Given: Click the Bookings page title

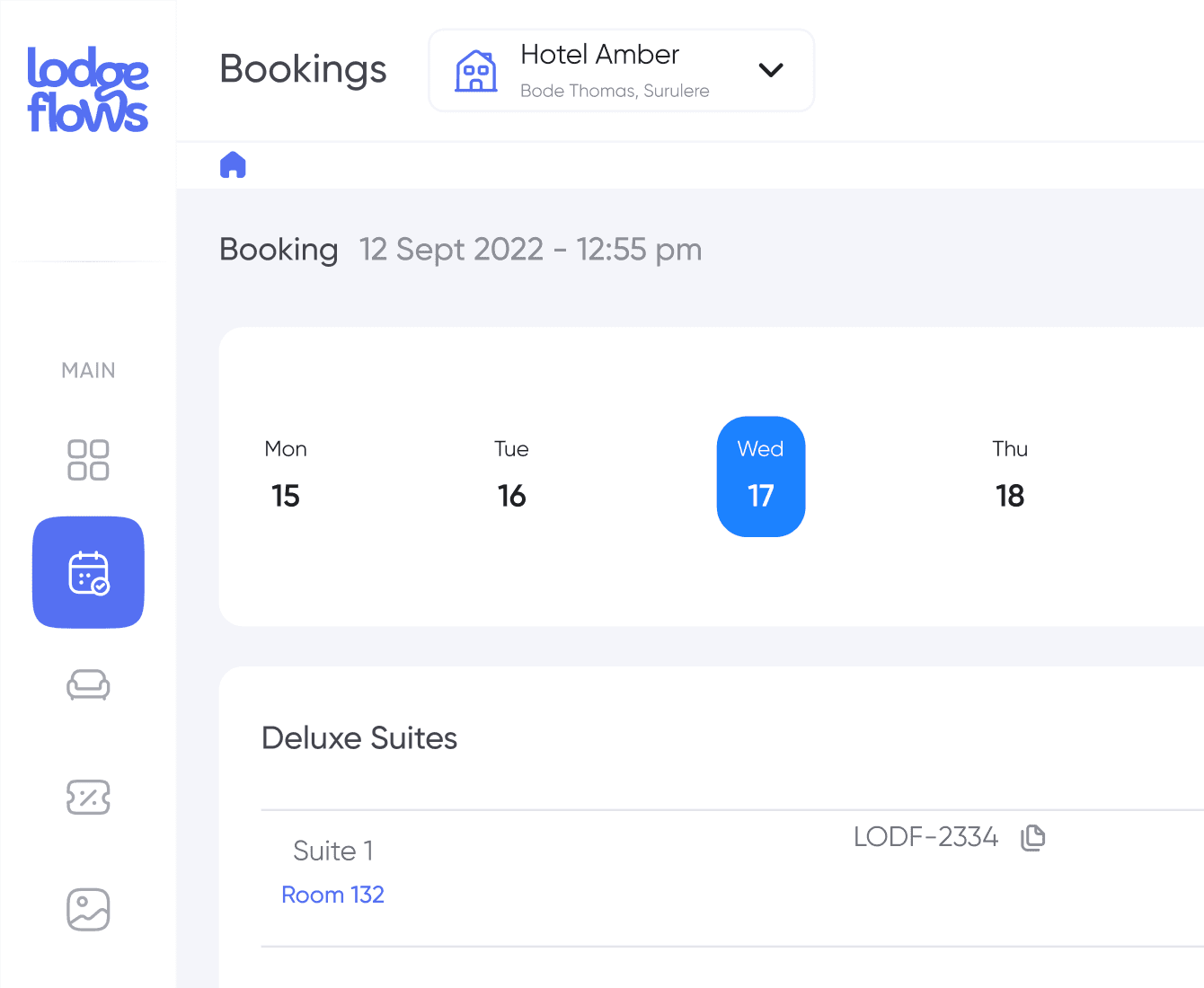Looking at the screenshot, I should point(303,69).
